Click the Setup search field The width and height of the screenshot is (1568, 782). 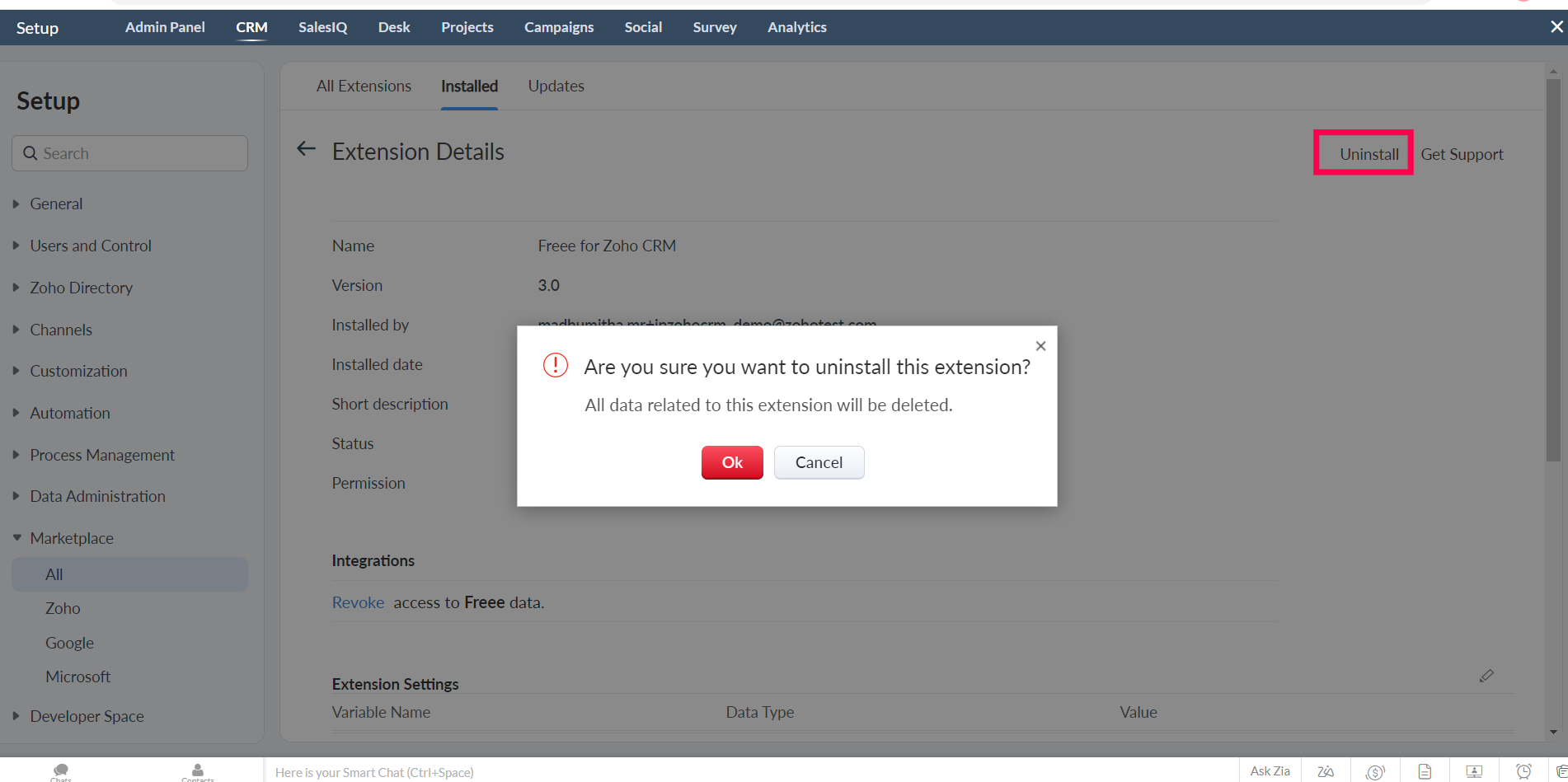[129, 153]
